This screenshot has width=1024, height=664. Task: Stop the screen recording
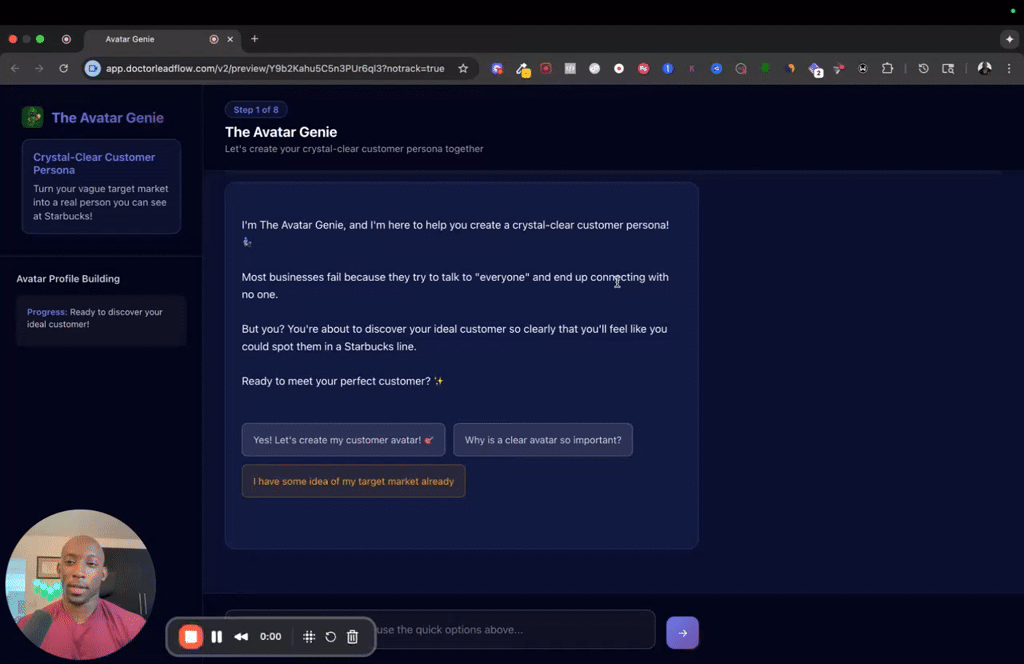point(191,636)
